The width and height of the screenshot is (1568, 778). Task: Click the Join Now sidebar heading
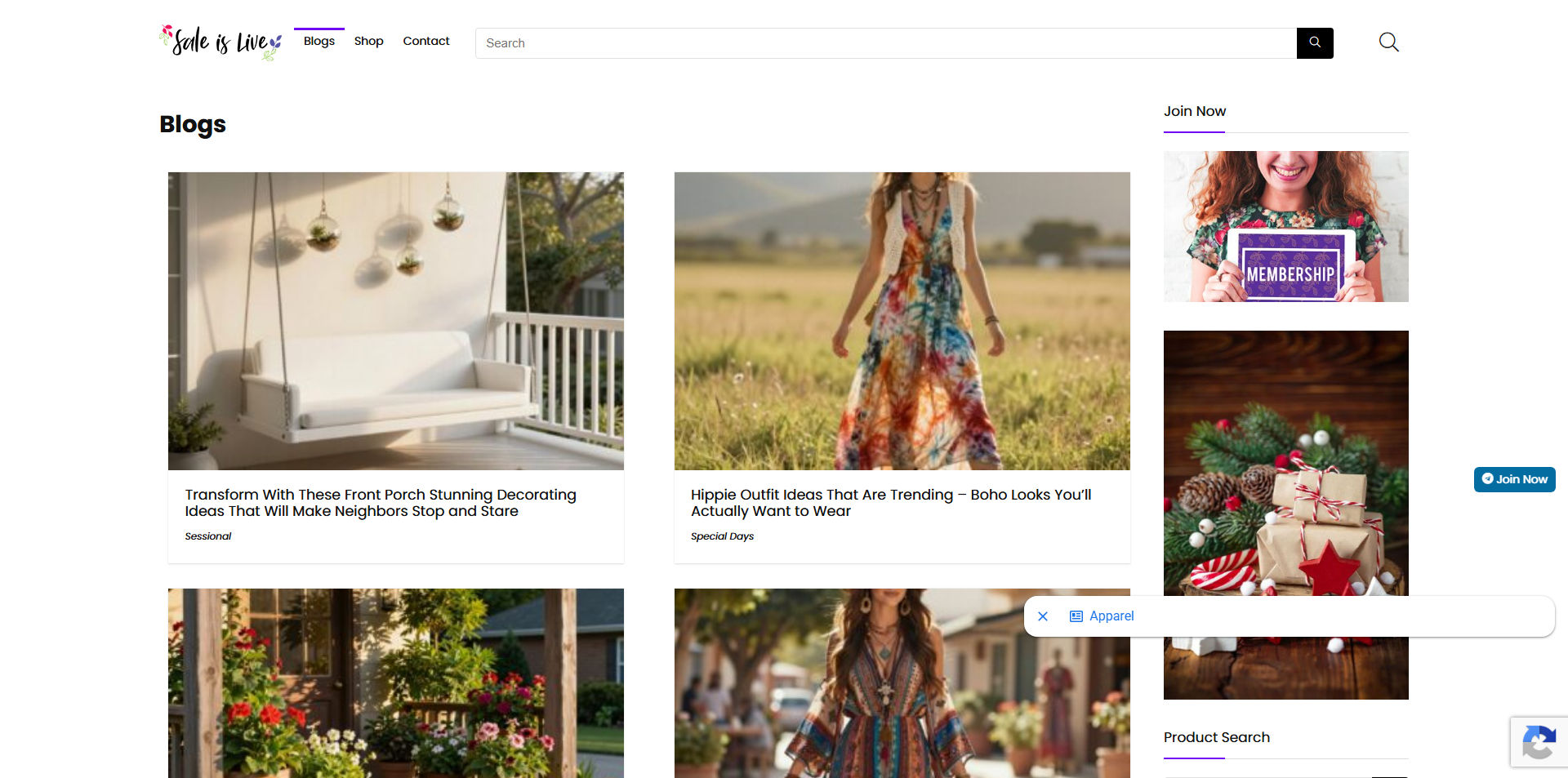click(x=1195, y=111)
